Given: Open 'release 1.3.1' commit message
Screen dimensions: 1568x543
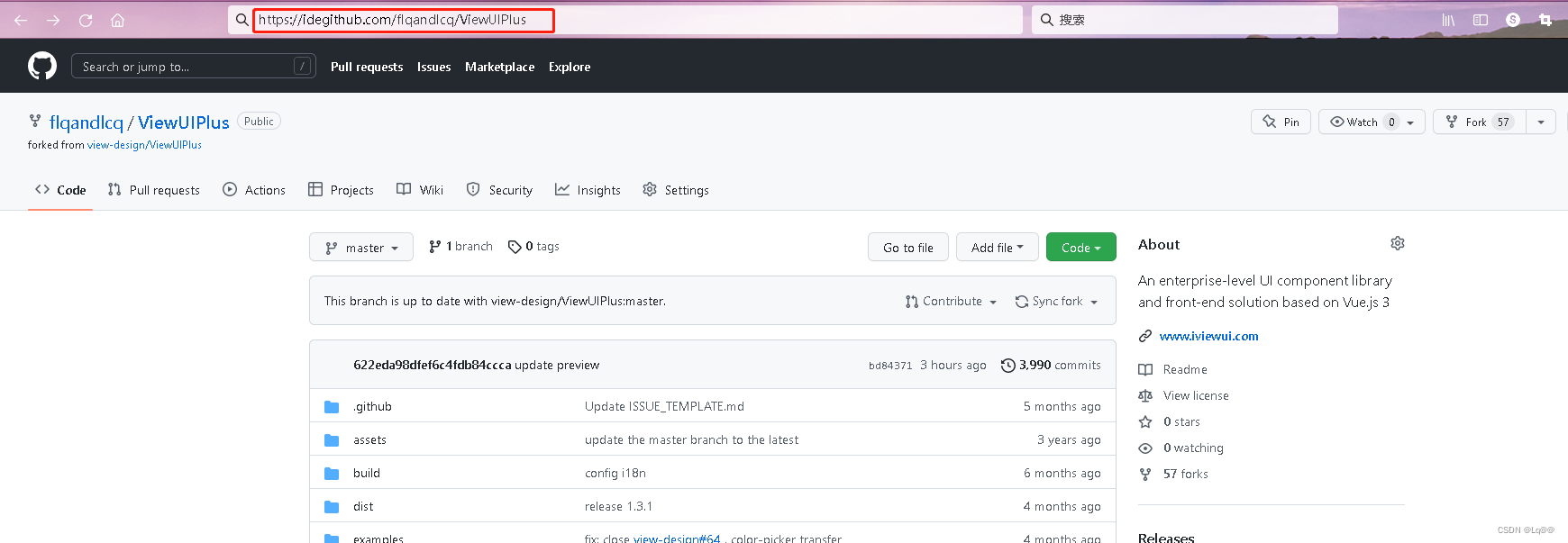Looking at the screenshot, I should coord(618,506).
